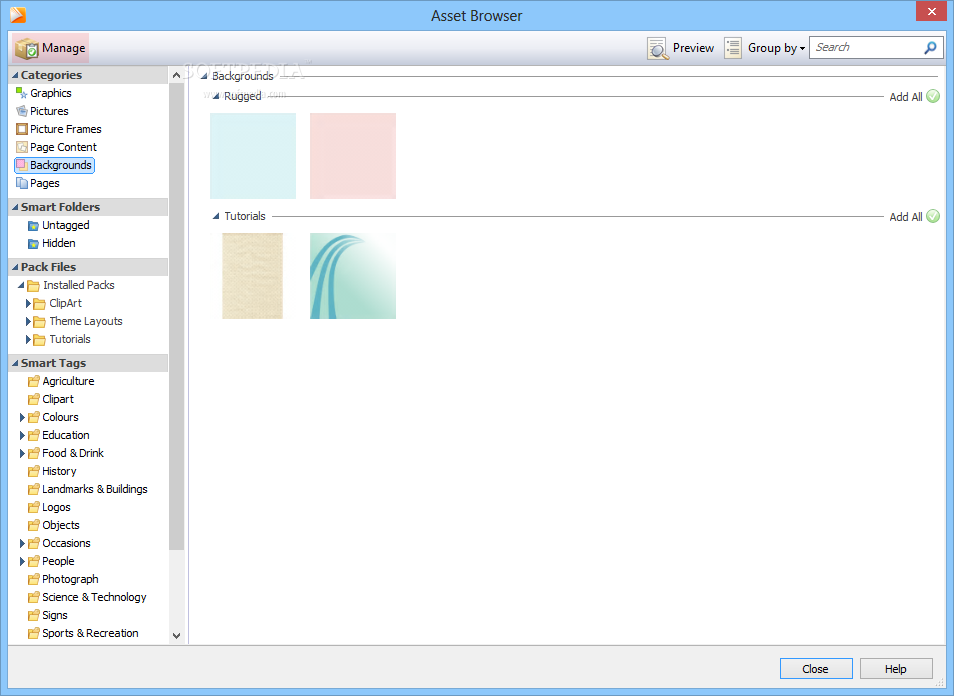The image size is (954, 696).
Task: Expand the Tutorials pack folder arrow
Action: [28, 339]
